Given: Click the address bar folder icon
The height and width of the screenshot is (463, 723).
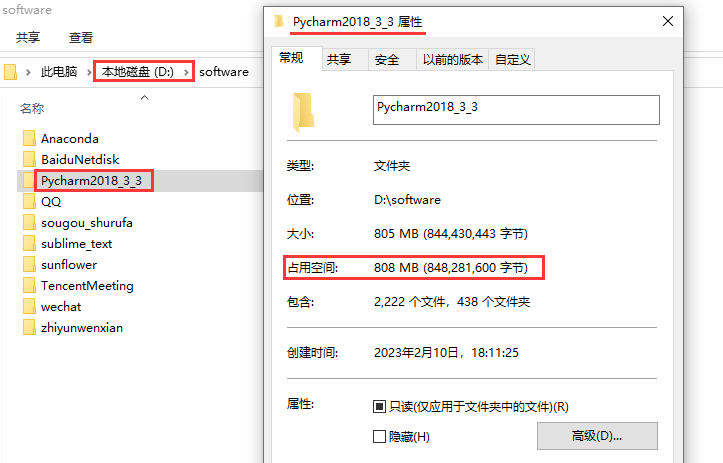Looking at the screenshot, I should coord(11,72).
